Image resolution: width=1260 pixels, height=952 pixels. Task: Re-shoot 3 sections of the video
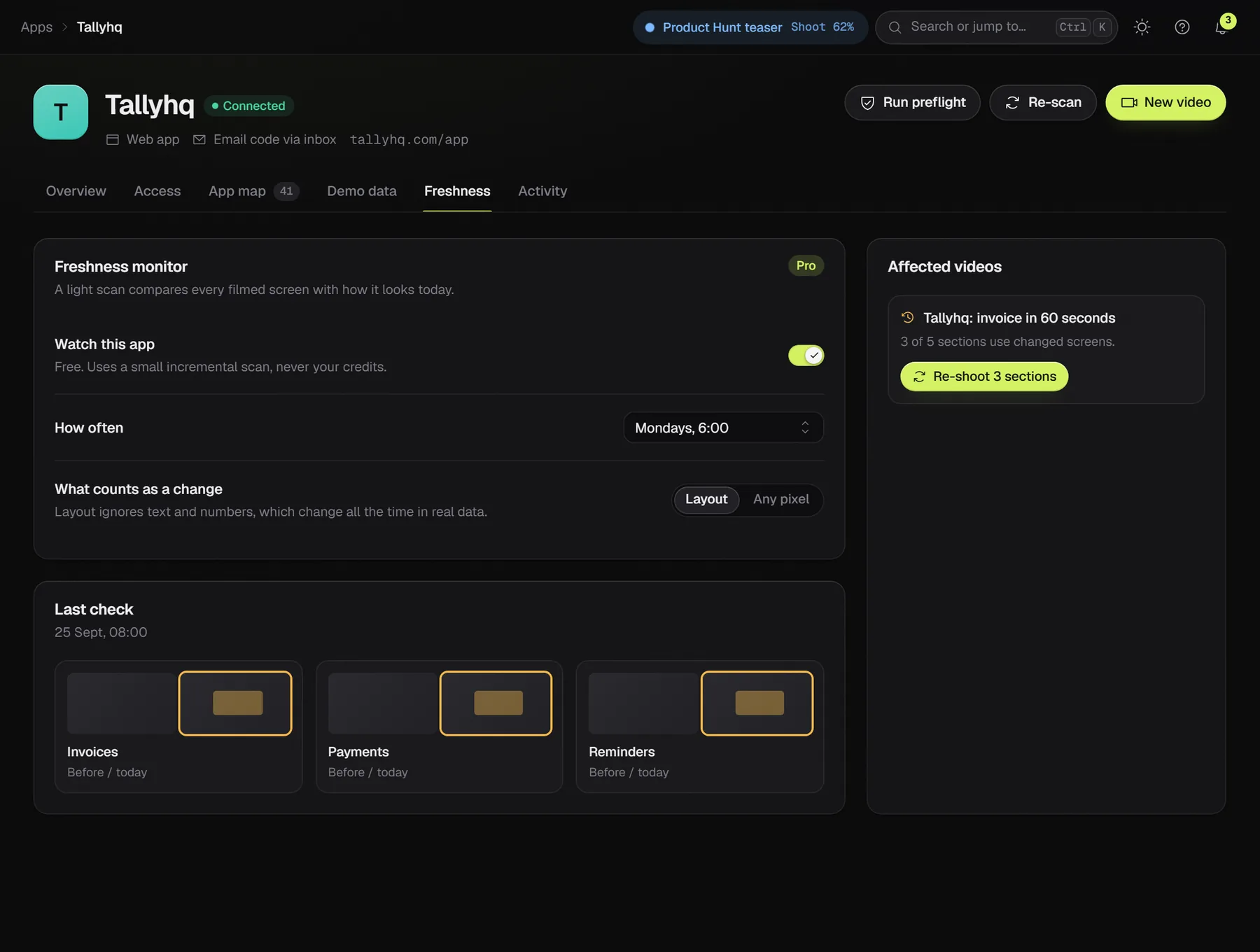point(984,377)
